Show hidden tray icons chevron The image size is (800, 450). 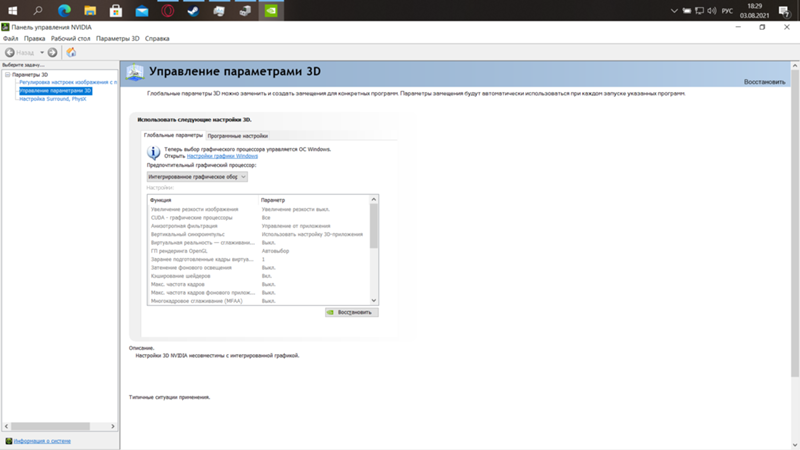[x=674, y=11]
